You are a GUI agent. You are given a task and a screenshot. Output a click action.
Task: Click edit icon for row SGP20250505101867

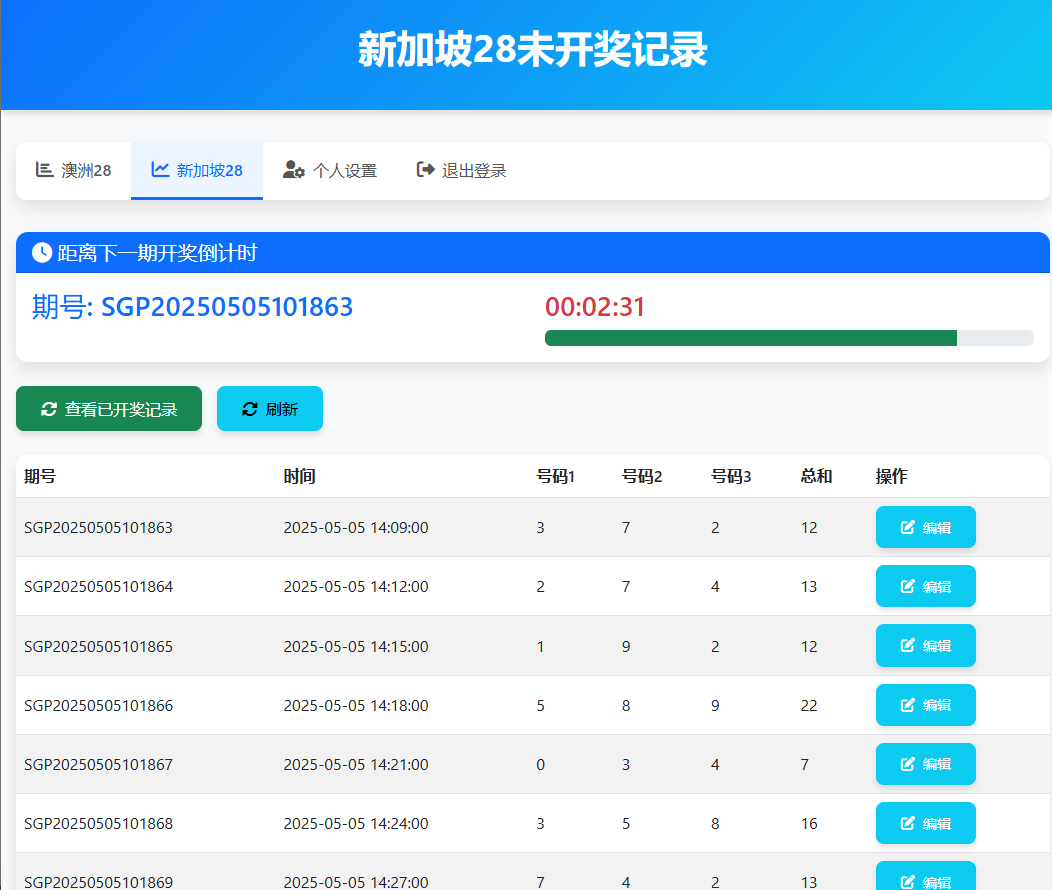pos(908,764)
